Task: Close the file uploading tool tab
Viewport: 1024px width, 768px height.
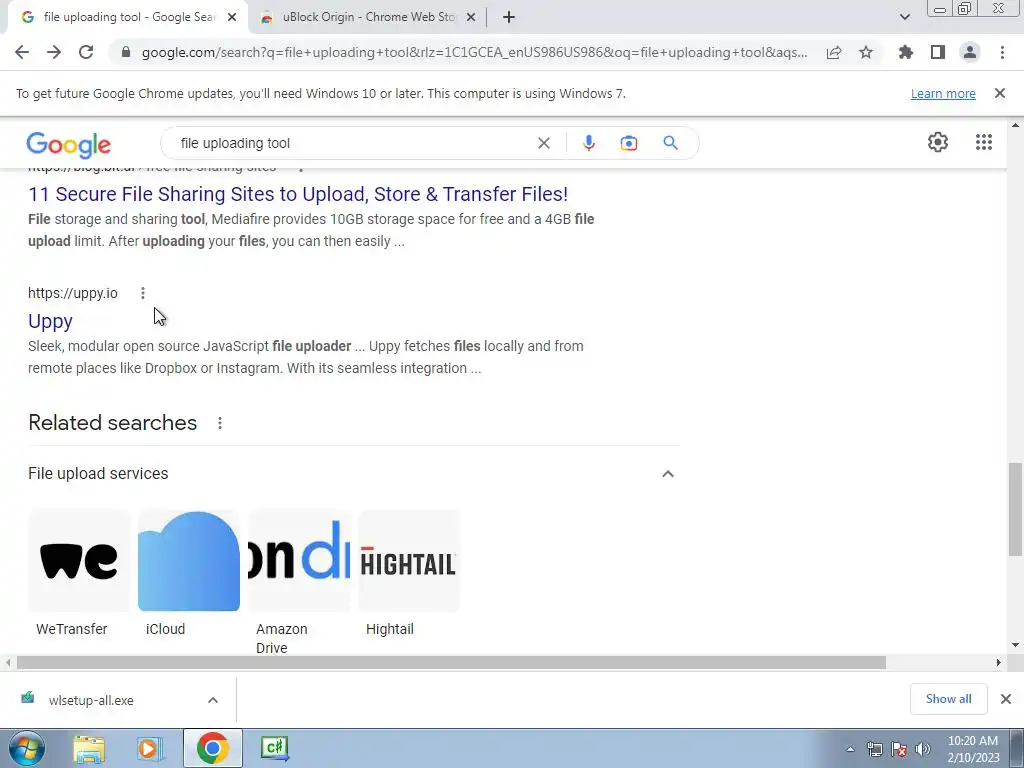Action: tap(232, 18)
